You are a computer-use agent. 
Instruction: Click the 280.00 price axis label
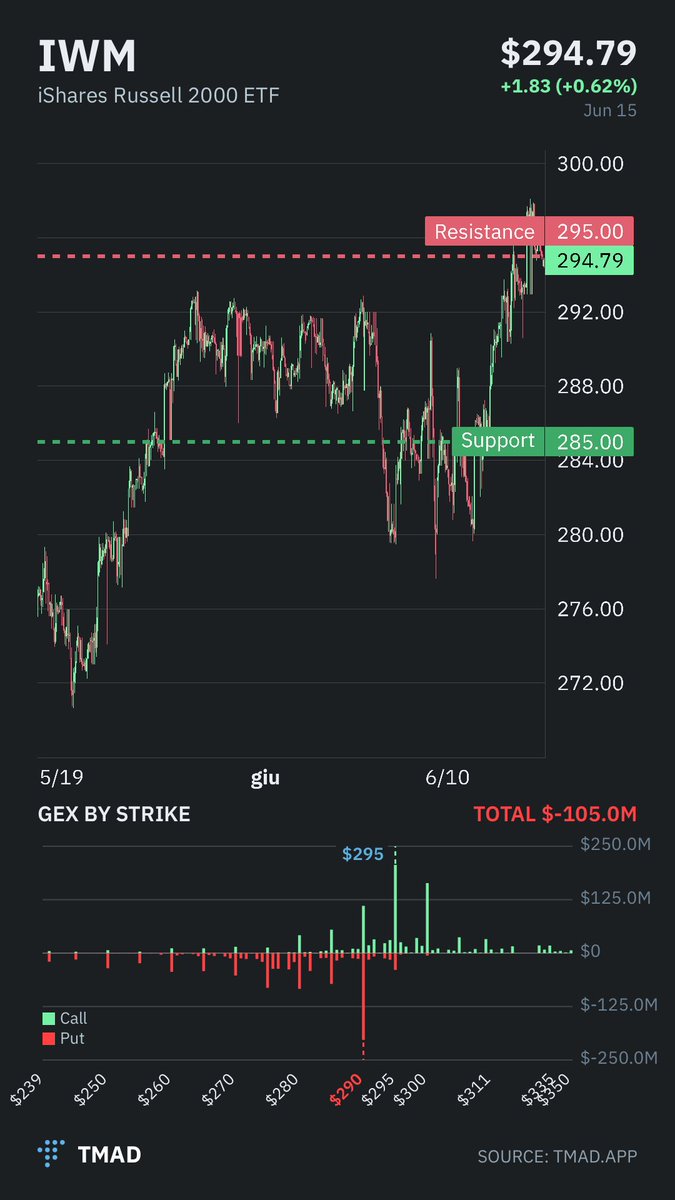click(590, 535)
